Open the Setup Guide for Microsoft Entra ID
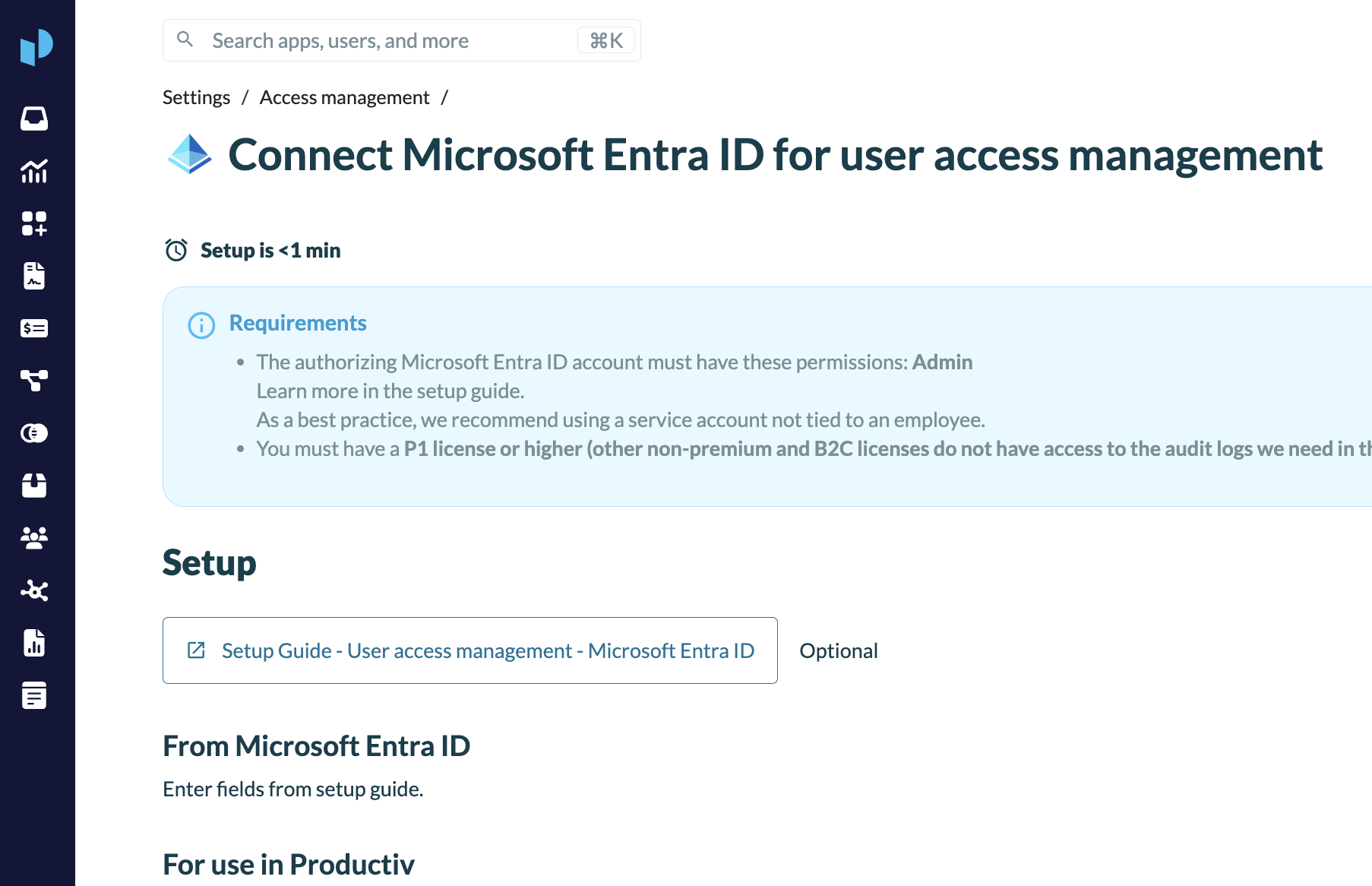 point(469,650)
